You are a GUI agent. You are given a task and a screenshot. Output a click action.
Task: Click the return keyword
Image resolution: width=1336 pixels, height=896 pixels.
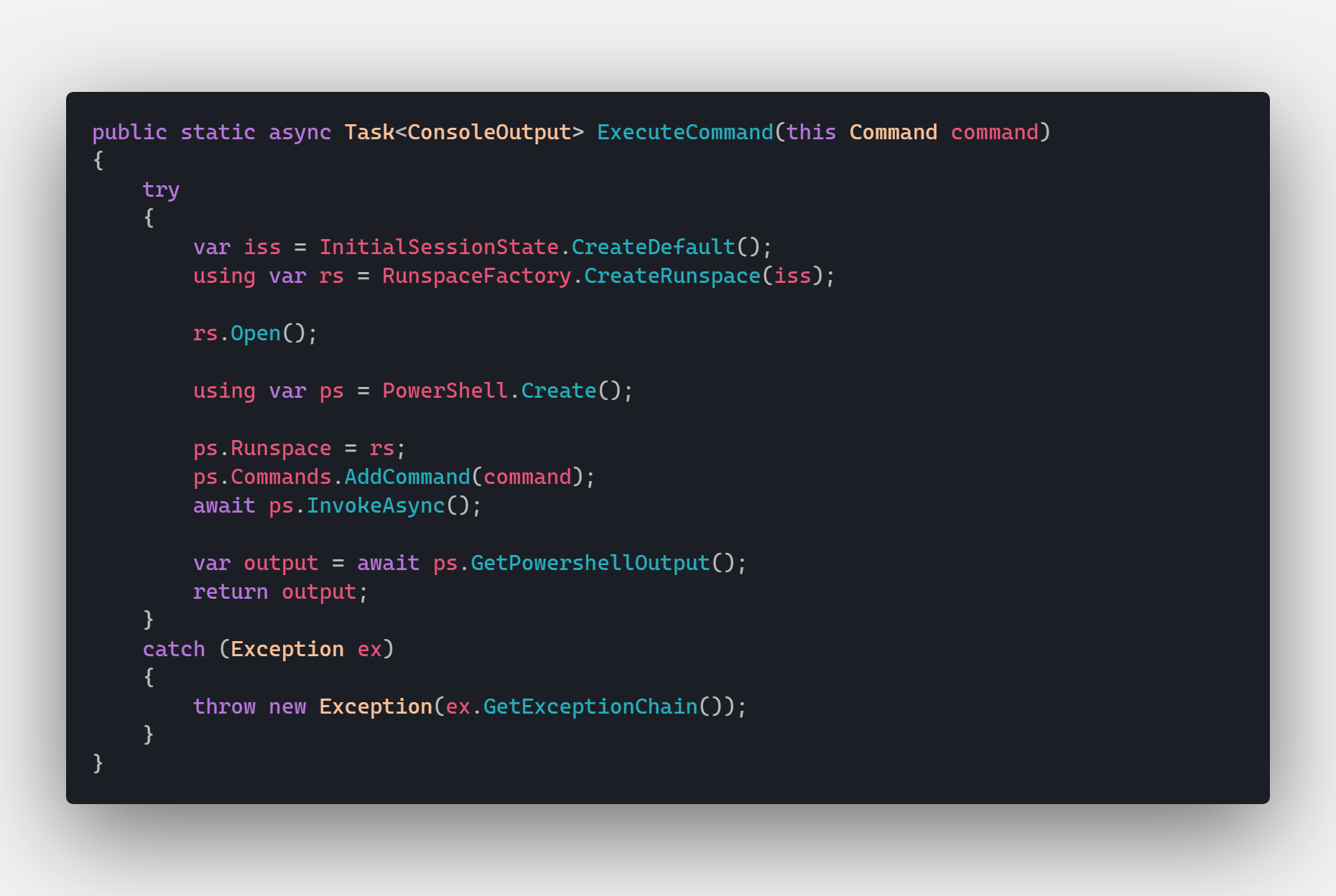coord(230,592)
